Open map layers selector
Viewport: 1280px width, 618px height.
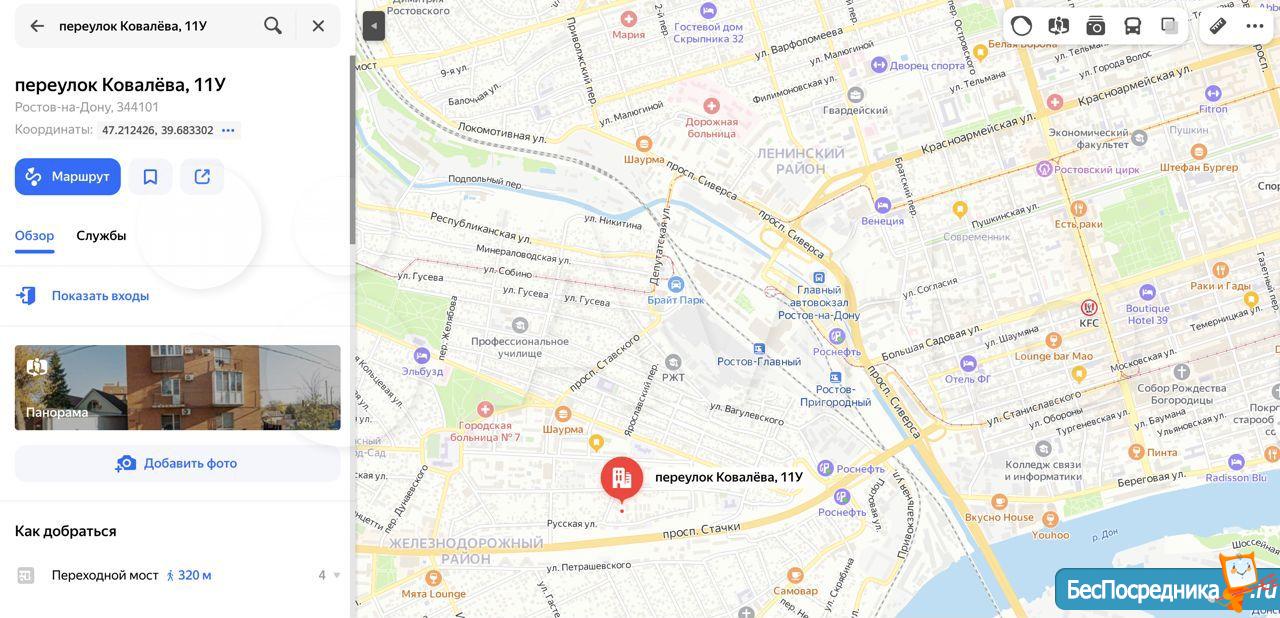[1169, 26]
